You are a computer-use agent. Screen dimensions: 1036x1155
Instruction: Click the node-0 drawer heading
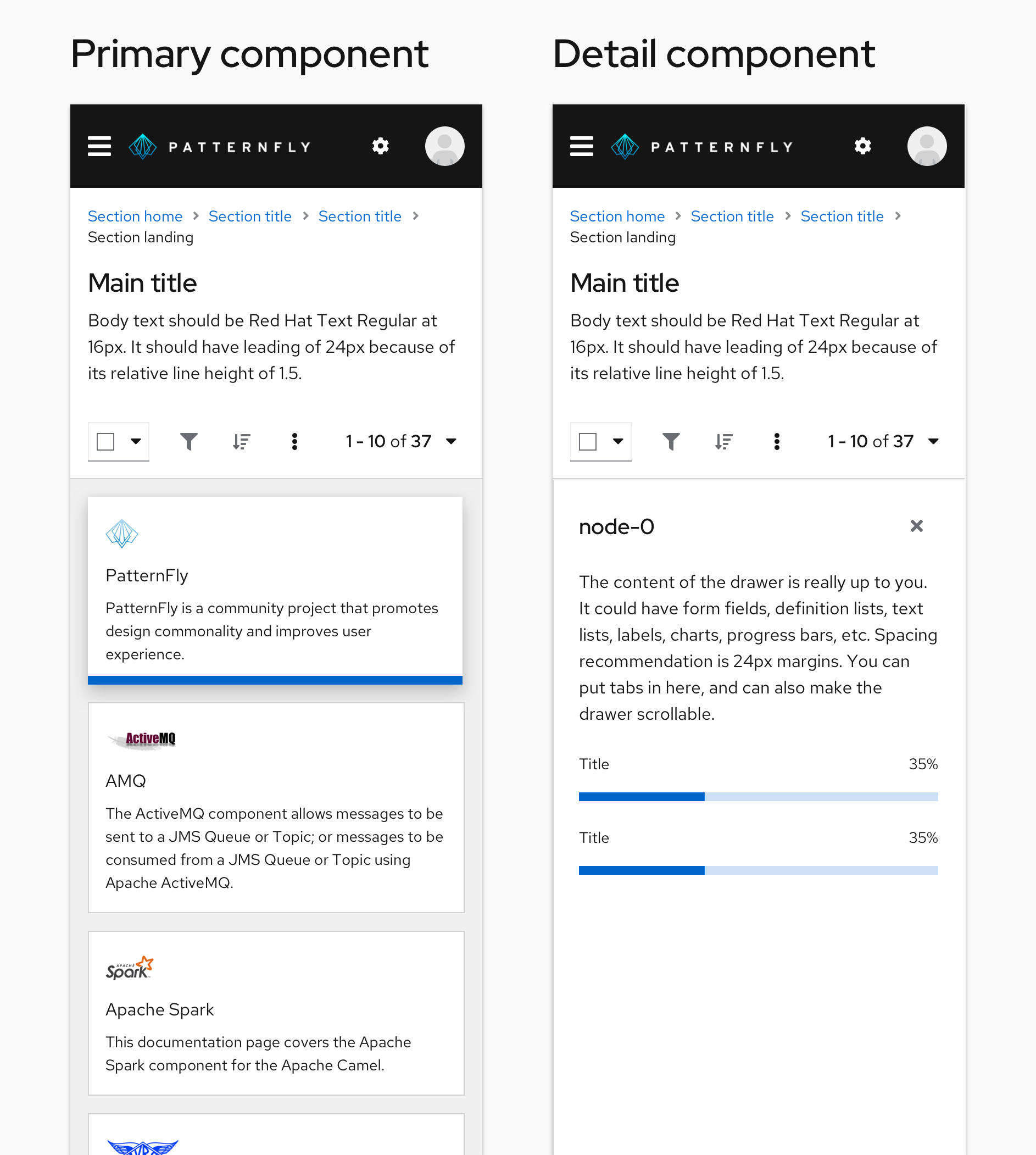pos(616,527)
